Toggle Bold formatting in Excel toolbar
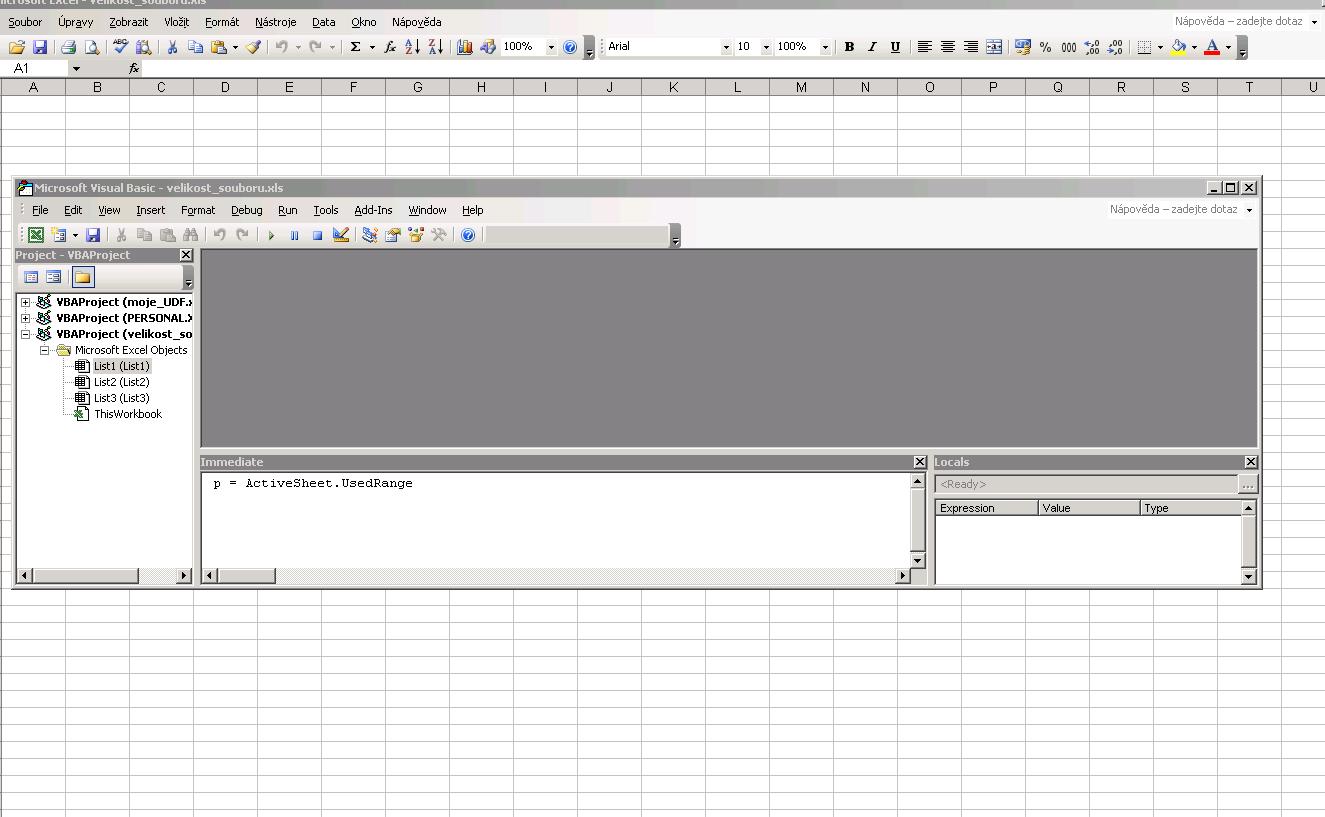This screenshot has height=817, width=1325. coord(849,47)
